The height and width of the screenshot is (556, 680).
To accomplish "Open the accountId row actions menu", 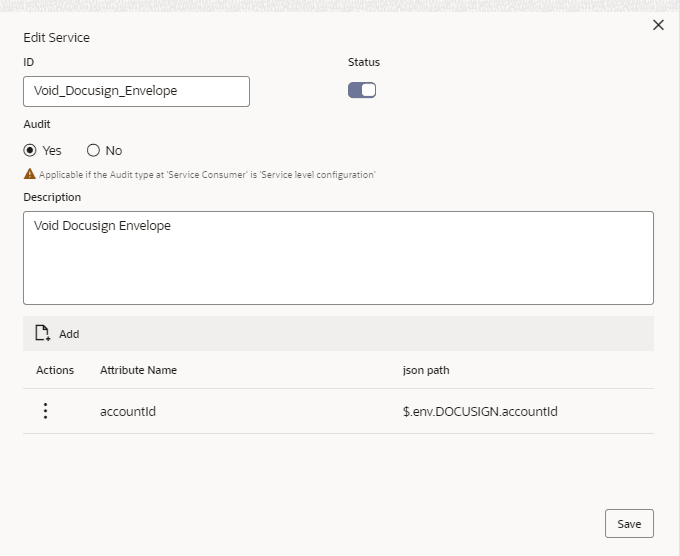I will click(x=45, y=411).
